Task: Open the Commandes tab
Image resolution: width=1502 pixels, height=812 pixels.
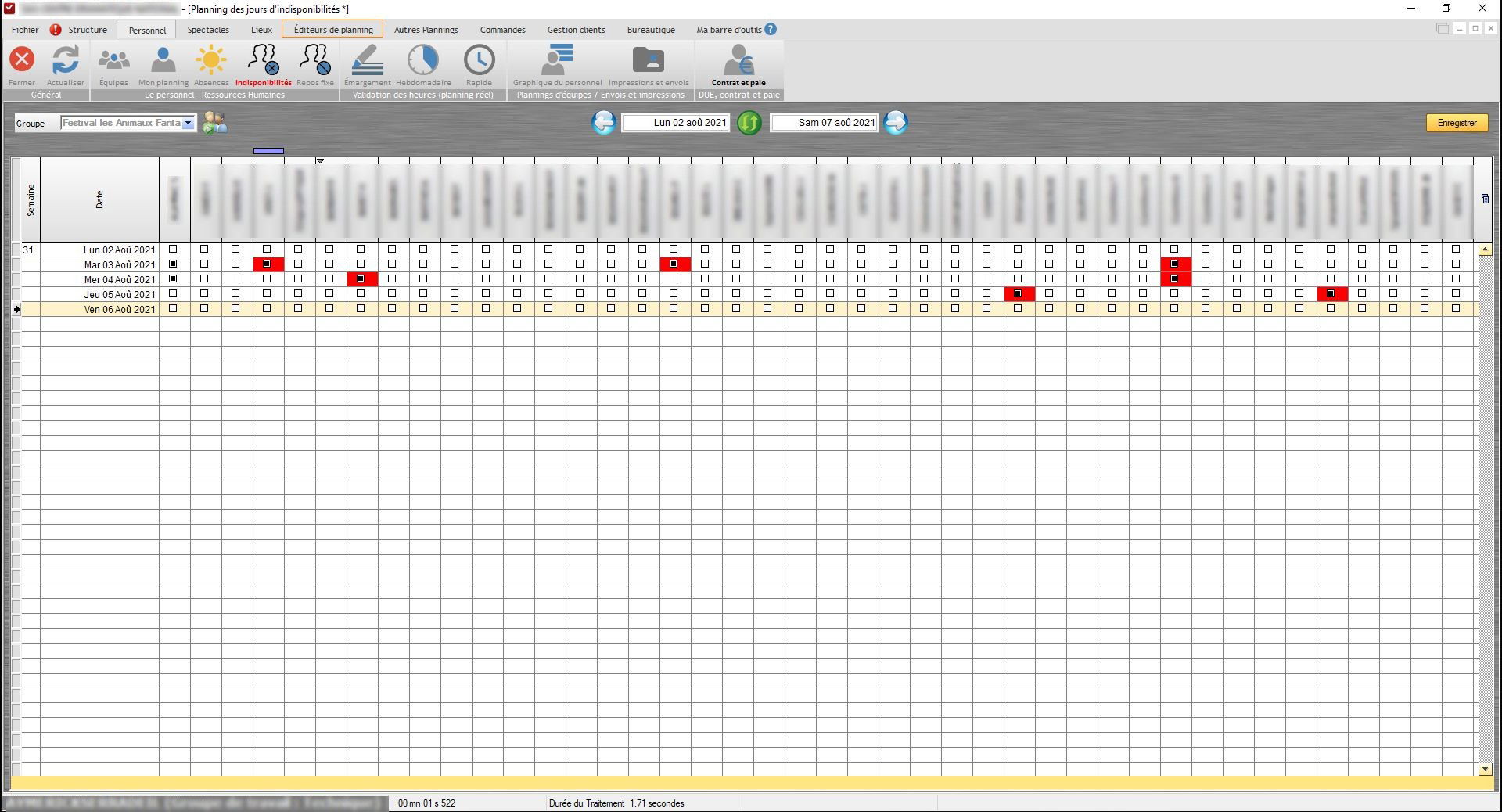Action: [503, 30]
